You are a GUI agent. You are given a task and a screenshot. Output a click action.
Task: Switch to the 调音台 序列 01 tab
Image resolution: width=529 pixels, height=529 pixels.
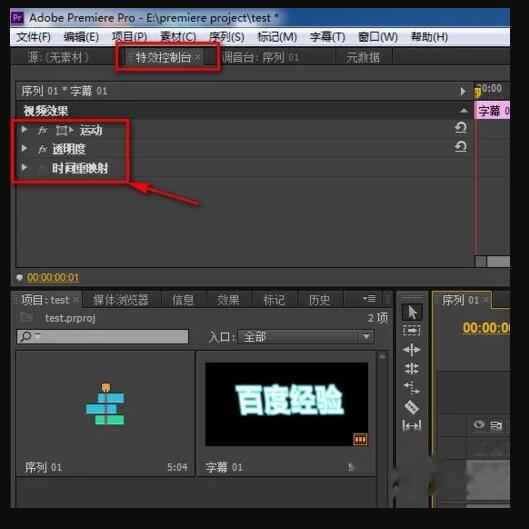point(260,57)
